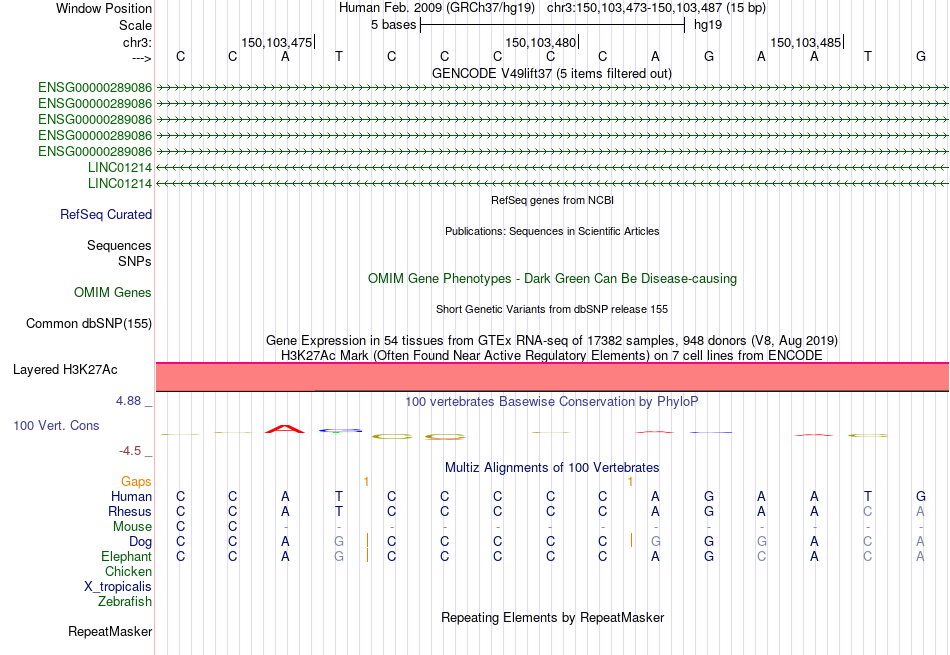Click the 150,103,475 ruler coordinate
Image resolution: width=950 pixels, height=655 pixels.
pyautogui.click(x=276, y=42)
